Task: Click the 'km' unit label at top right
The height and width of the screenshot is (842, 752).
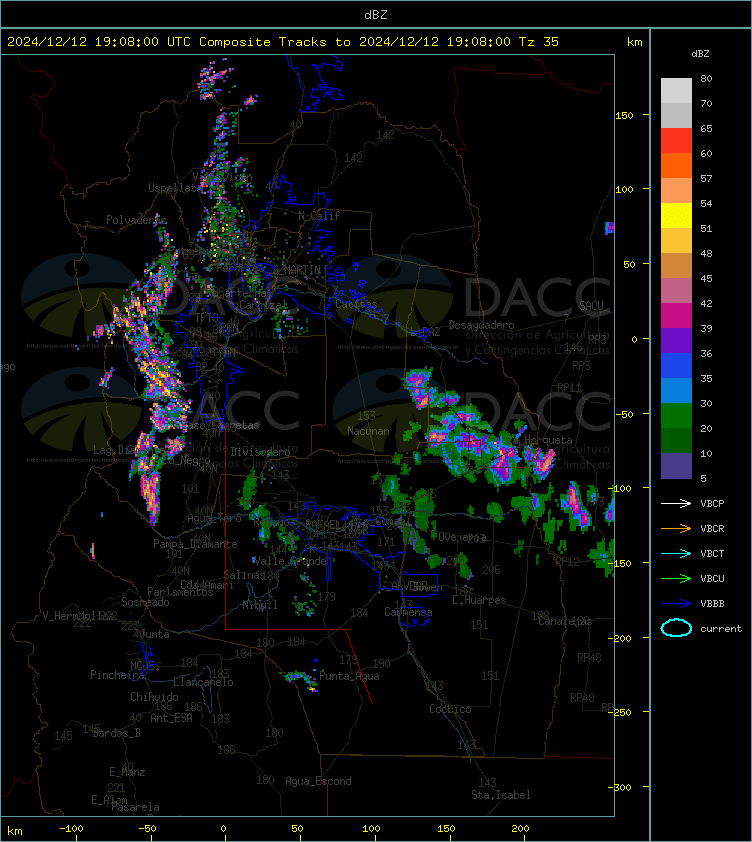Action: 634,42
